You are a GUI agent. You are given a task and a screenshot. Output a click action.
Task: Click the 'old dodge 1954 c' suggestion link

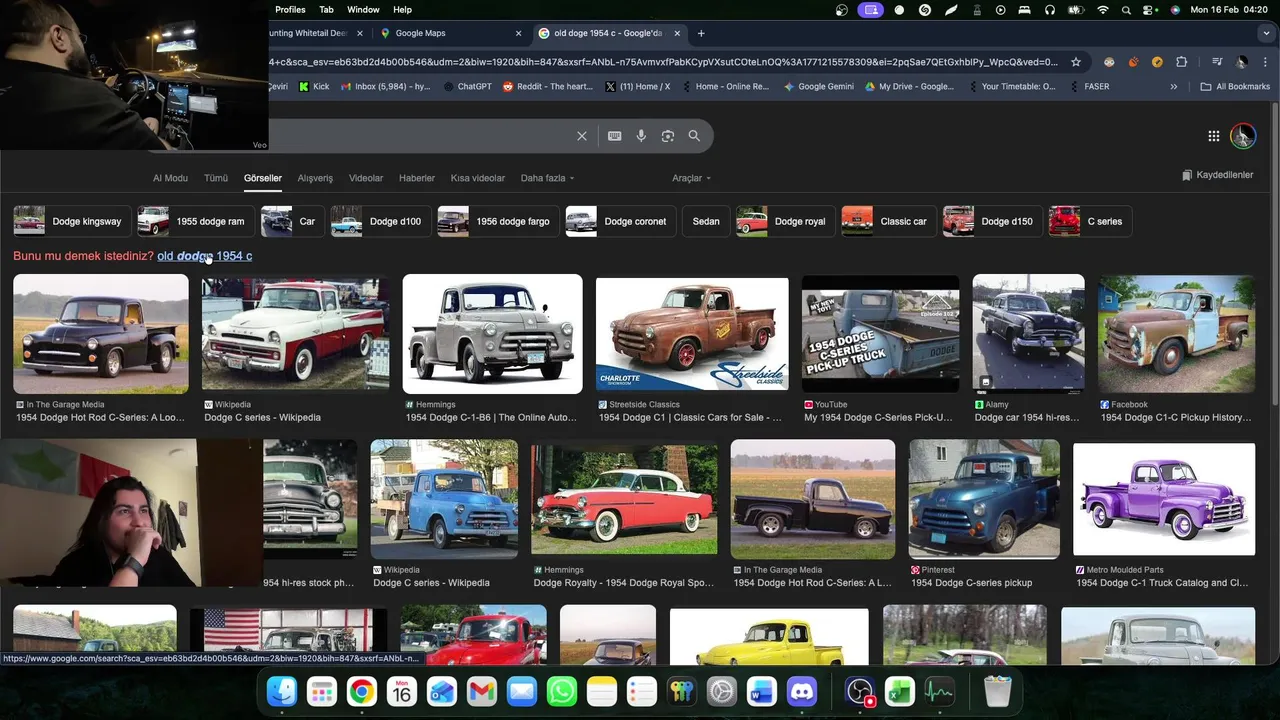(204, 256)
